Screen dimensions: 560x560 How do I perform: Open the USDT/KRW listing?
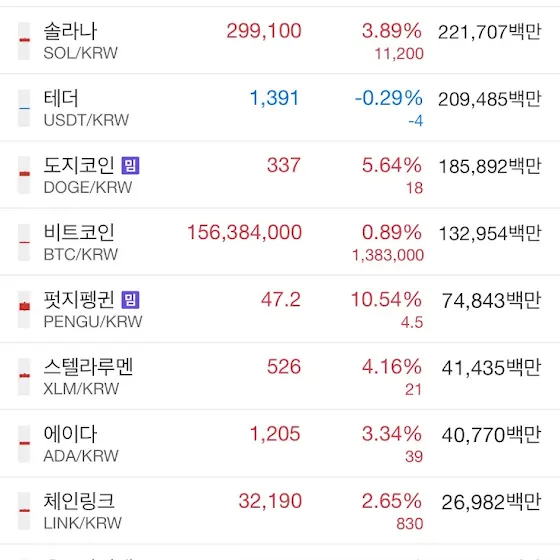280,108
